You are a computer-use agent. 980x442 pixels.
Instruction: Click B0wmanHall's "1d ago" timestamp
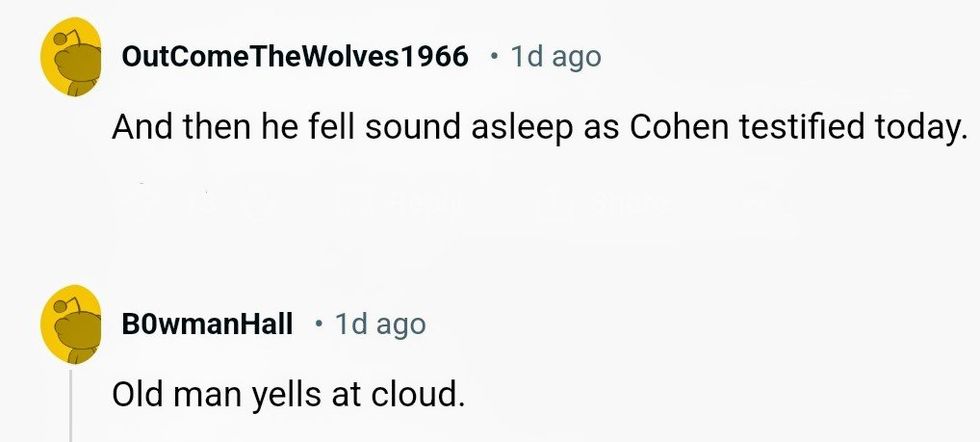click(380, 324)
